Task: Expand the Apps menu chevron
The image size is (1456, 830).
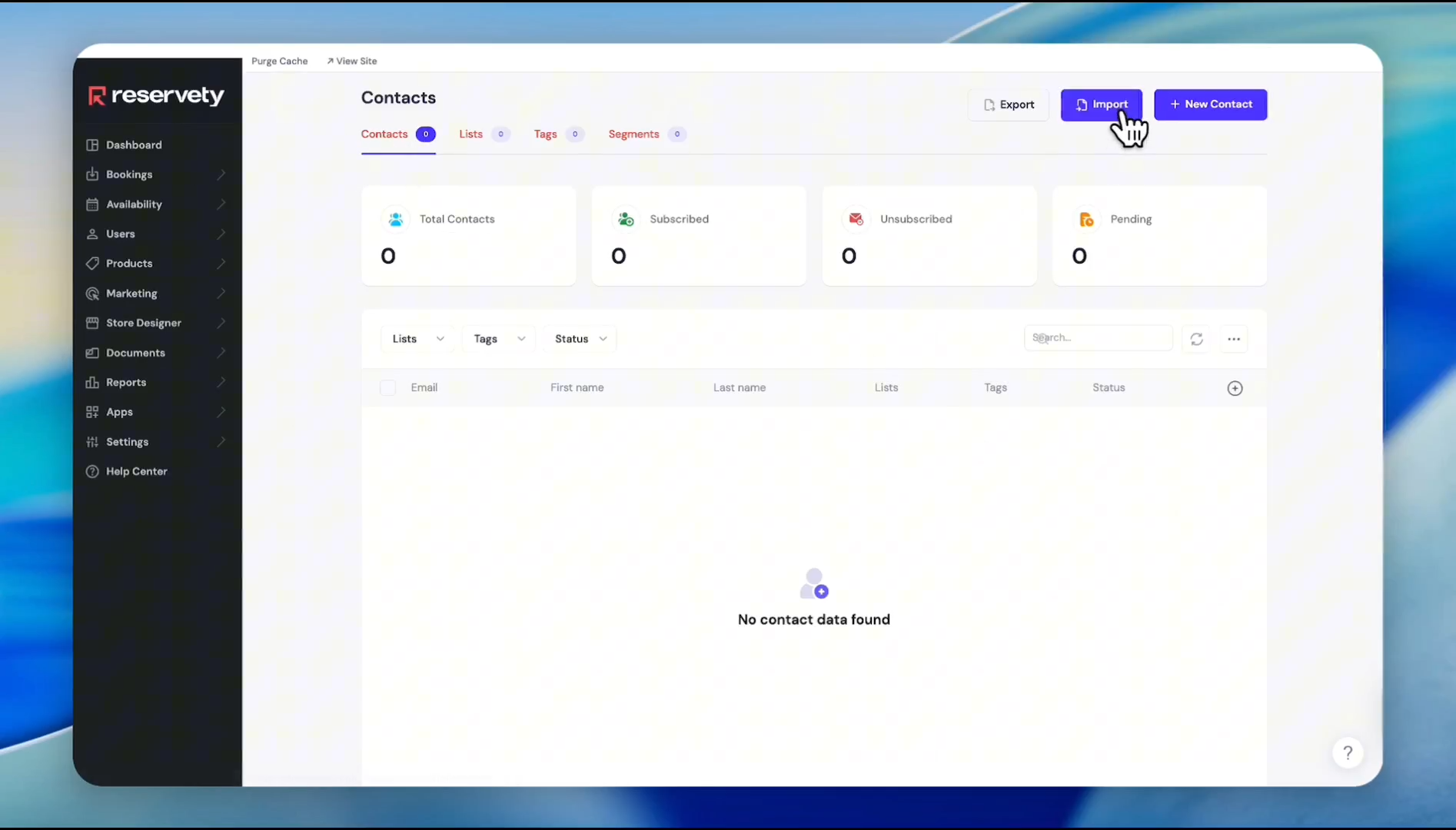Action: tap(221, 412)
